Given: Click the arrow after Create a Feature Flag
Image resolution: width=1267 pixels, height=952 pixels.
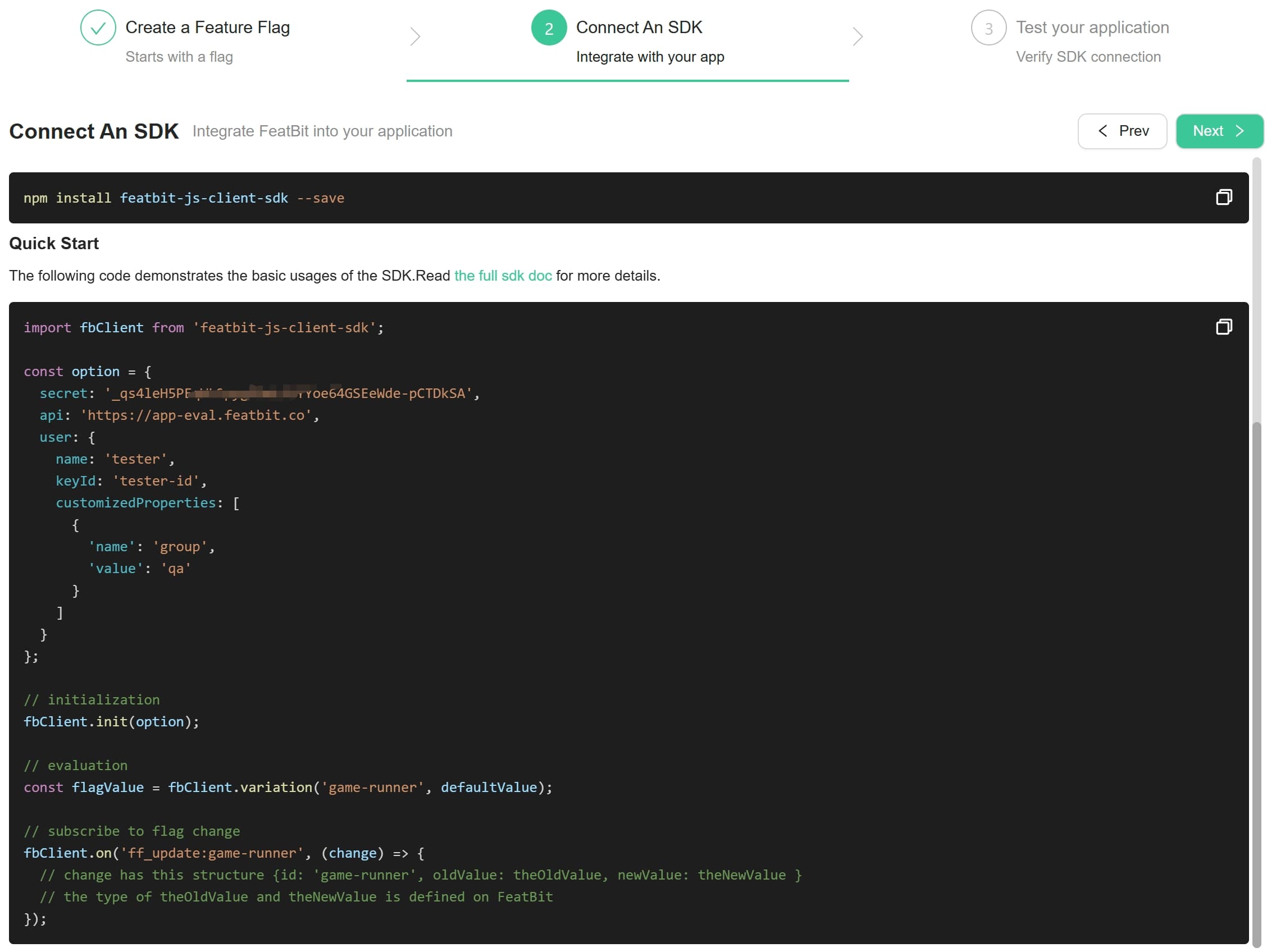Looking at the screenshot, I should click(415, 36).
